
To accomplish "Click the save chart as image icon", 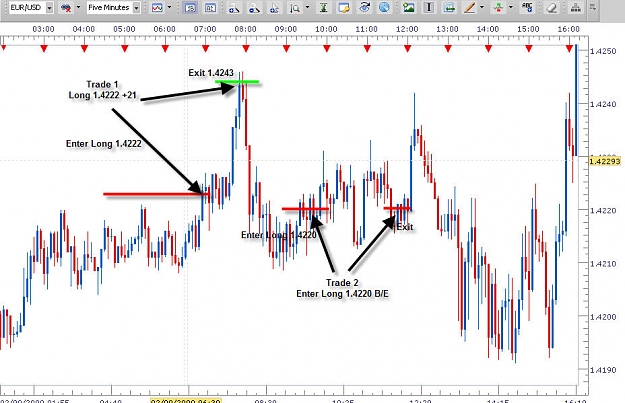I will (x=409, y=7).
